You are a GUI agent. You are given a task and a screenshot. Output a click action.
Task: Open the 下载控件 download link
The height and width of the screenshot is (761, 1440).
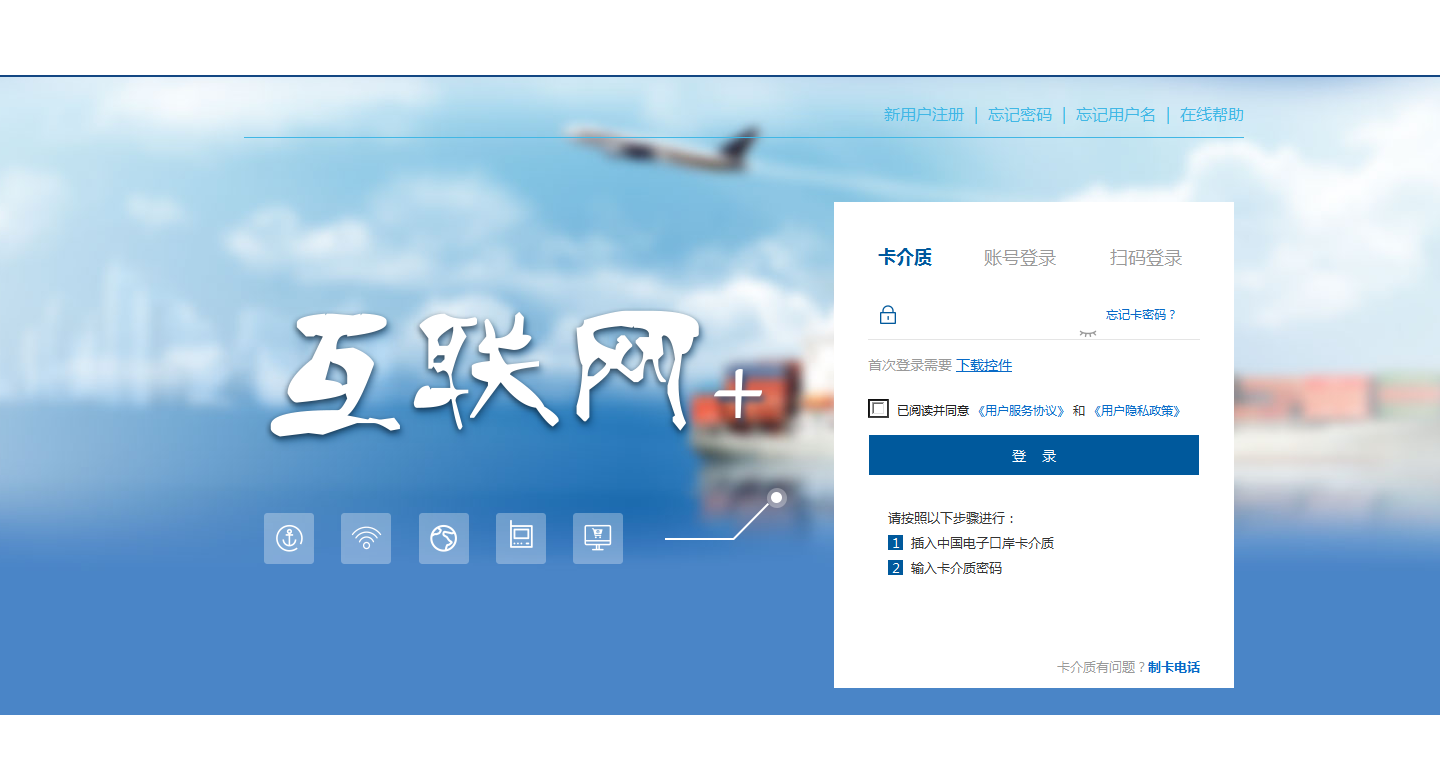coord(983,365)
